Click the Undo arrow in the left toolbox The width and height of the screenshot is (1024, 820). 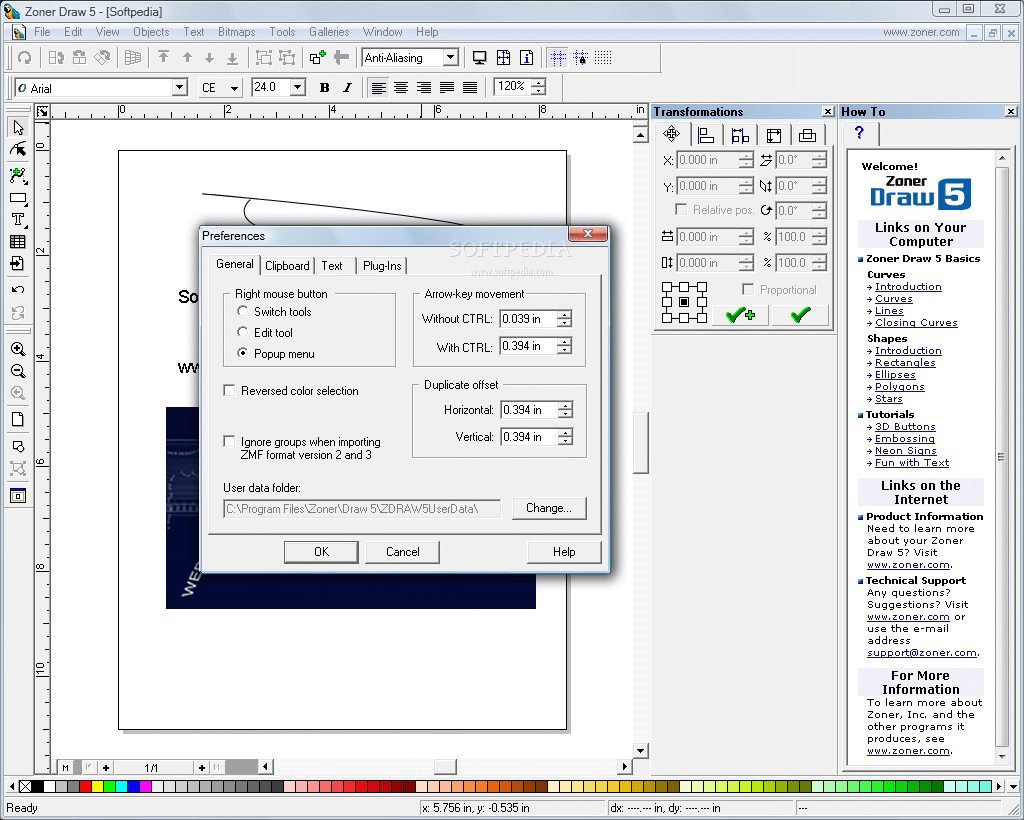coord(18,289)
